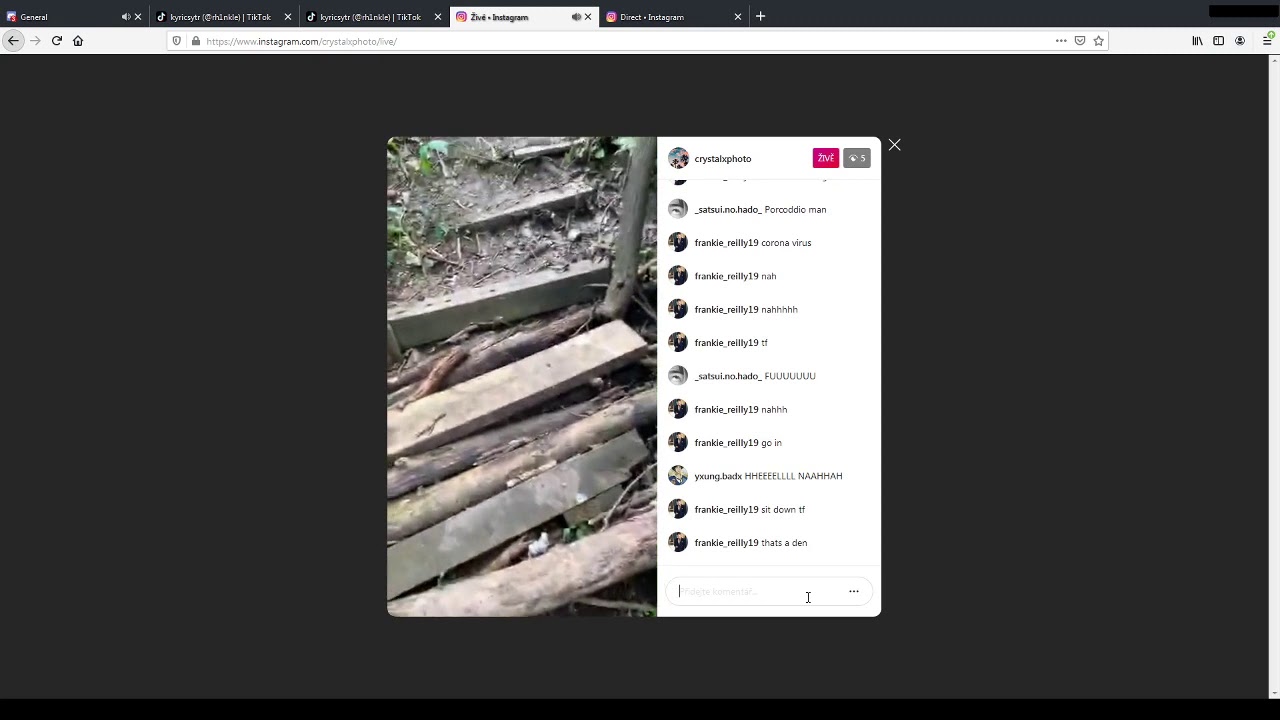The image size is (1280, 720).
Task: Open page actions three-dot menu
Action: pos(1061,41)
